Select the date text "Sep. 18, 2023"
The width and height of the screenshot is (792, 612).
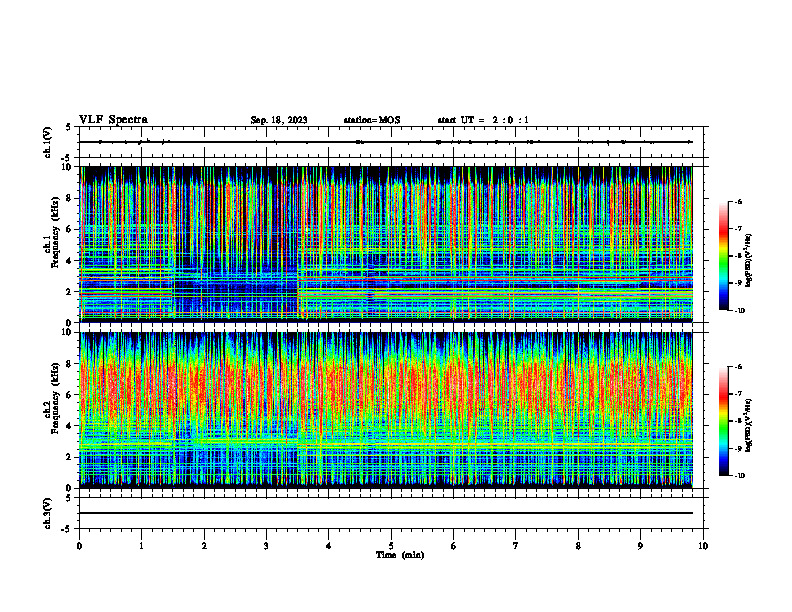[279, 120]
